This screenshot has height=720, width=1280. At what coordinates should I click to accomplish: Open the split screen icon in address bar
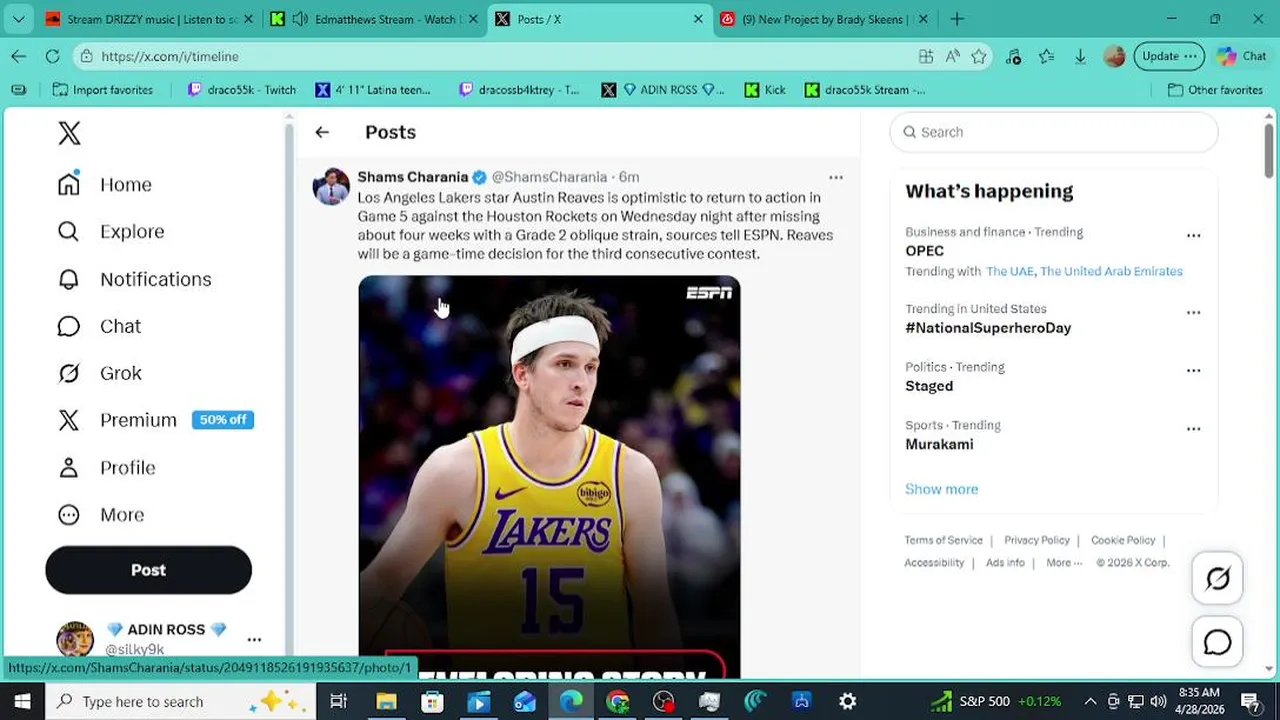click(926, 57)
